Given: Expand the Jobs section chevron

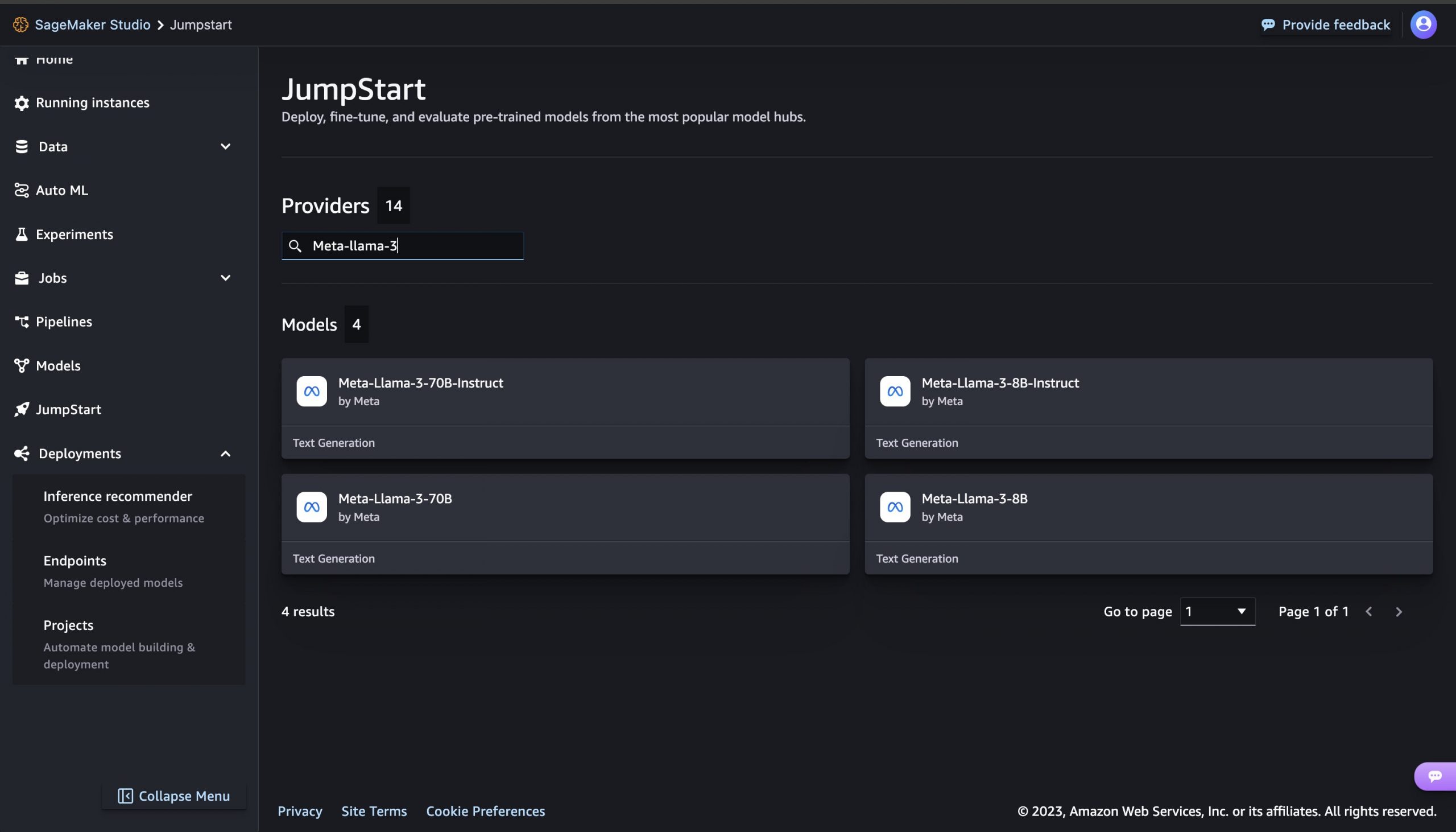Looking at the screenshot, I should tap(226, 278).
